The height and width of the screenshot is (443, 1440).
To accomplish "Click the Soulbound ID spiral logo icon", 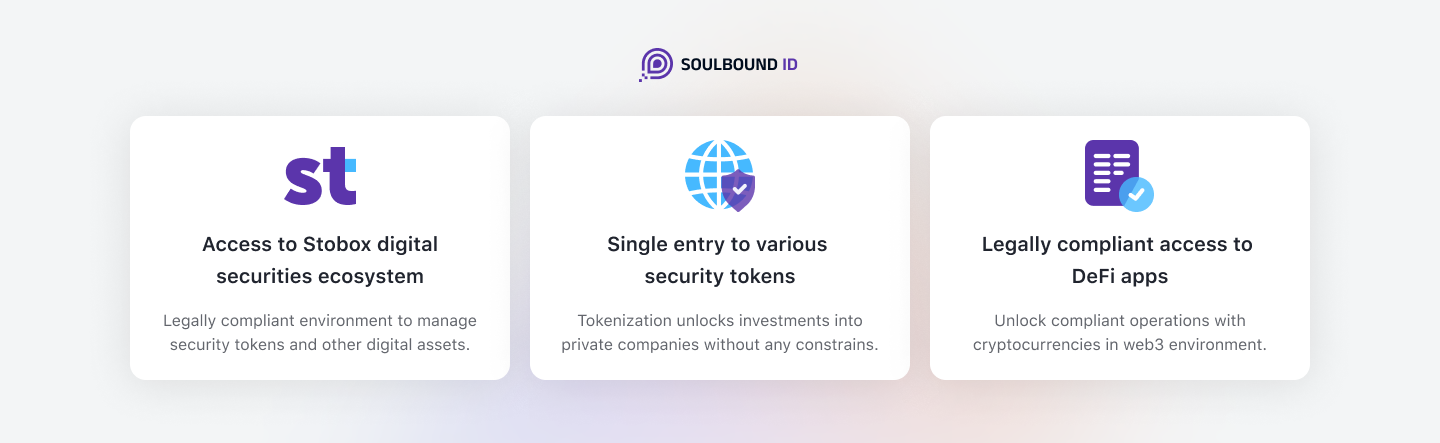I will coord(656,64).
